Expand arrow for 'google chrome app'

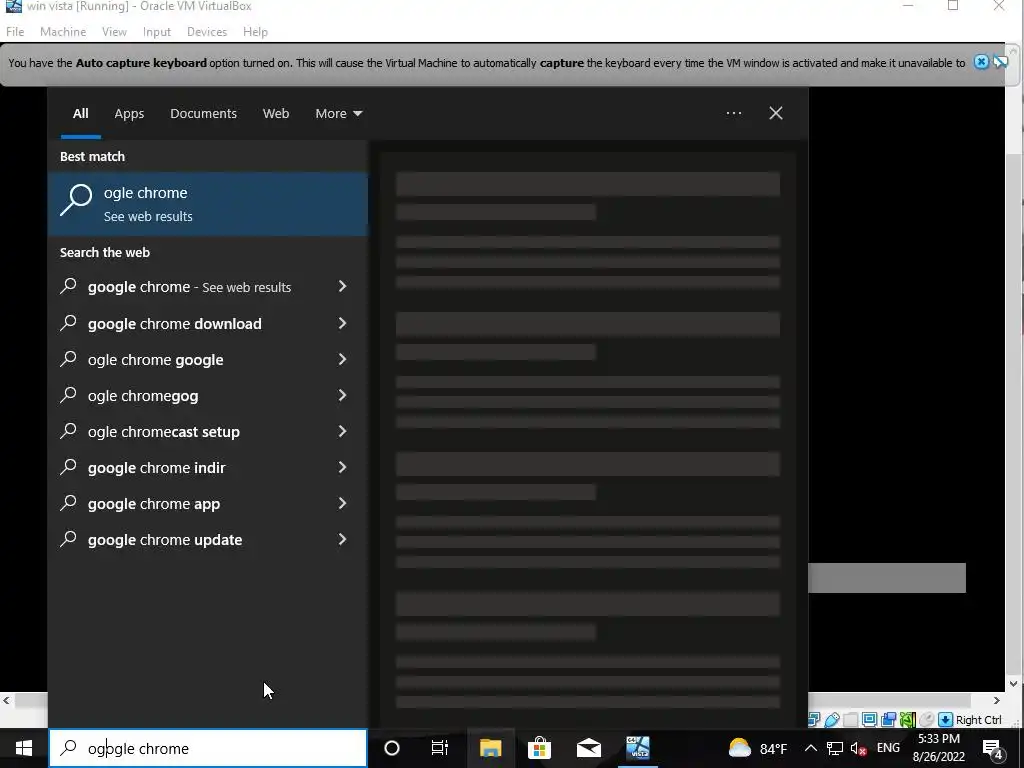pyautogui.click(x=342, y=504)
